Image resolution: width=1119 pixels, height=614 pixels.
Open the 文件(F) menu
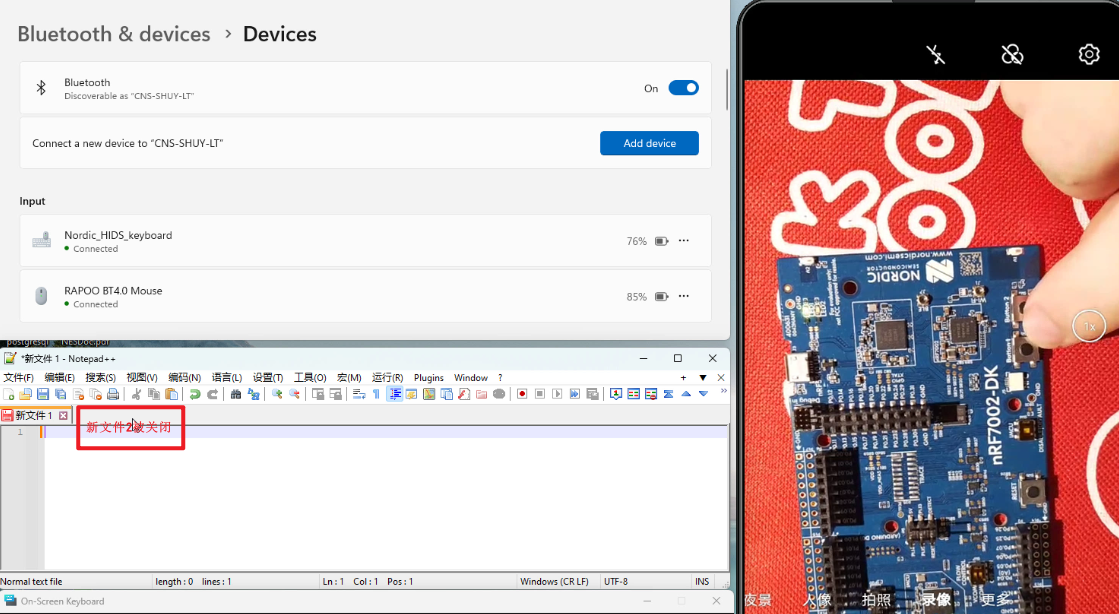(x=19, y=378)
